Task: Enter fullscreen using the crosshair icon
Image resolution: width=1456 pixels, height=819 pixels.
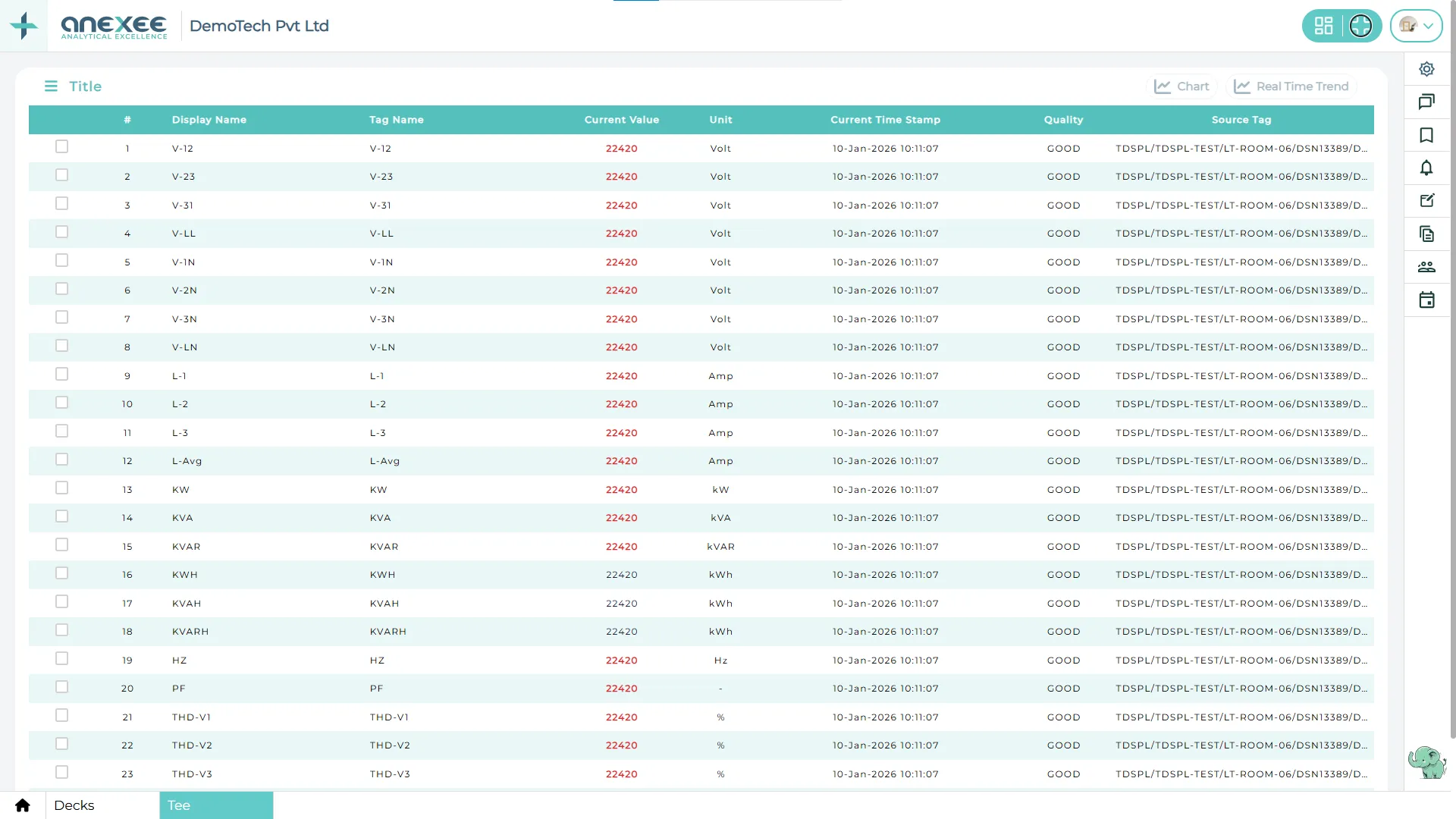Action: pyautogui.click(x=1361, y=25)
